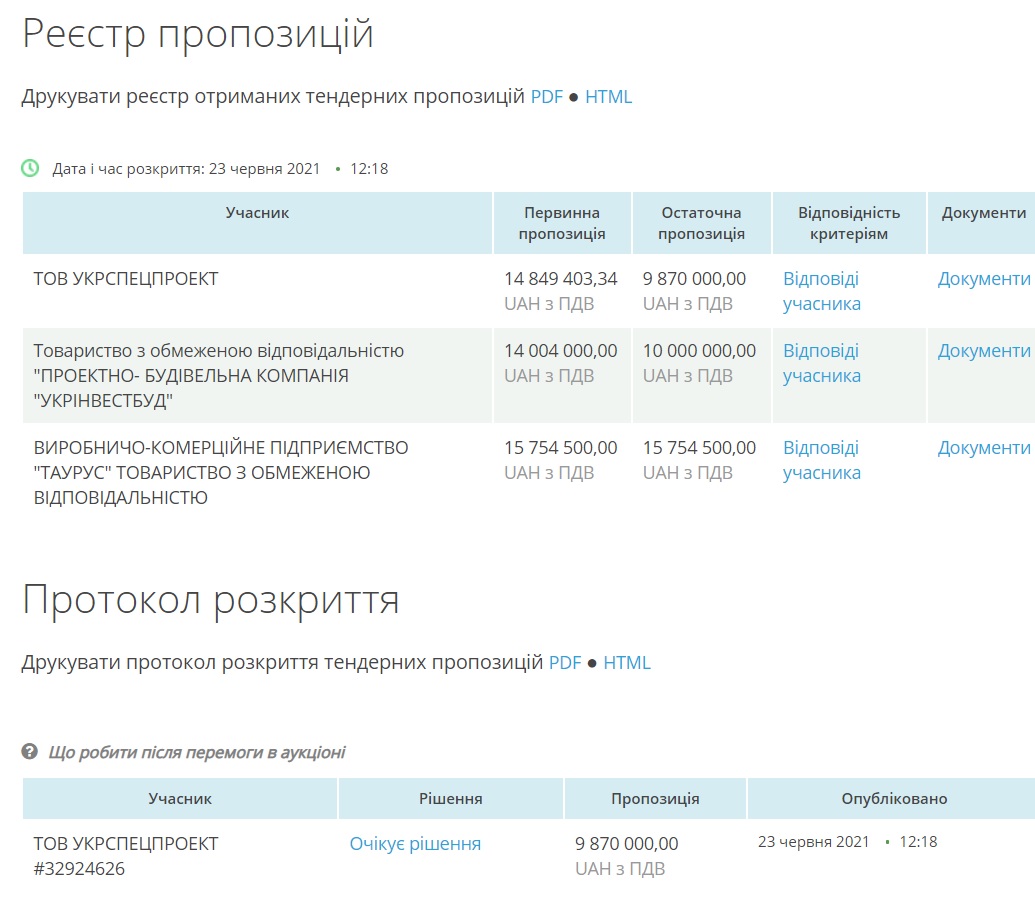1035x913 pixels.
Task: Select the protocol participant #32924626
Action: click(79, 869)
